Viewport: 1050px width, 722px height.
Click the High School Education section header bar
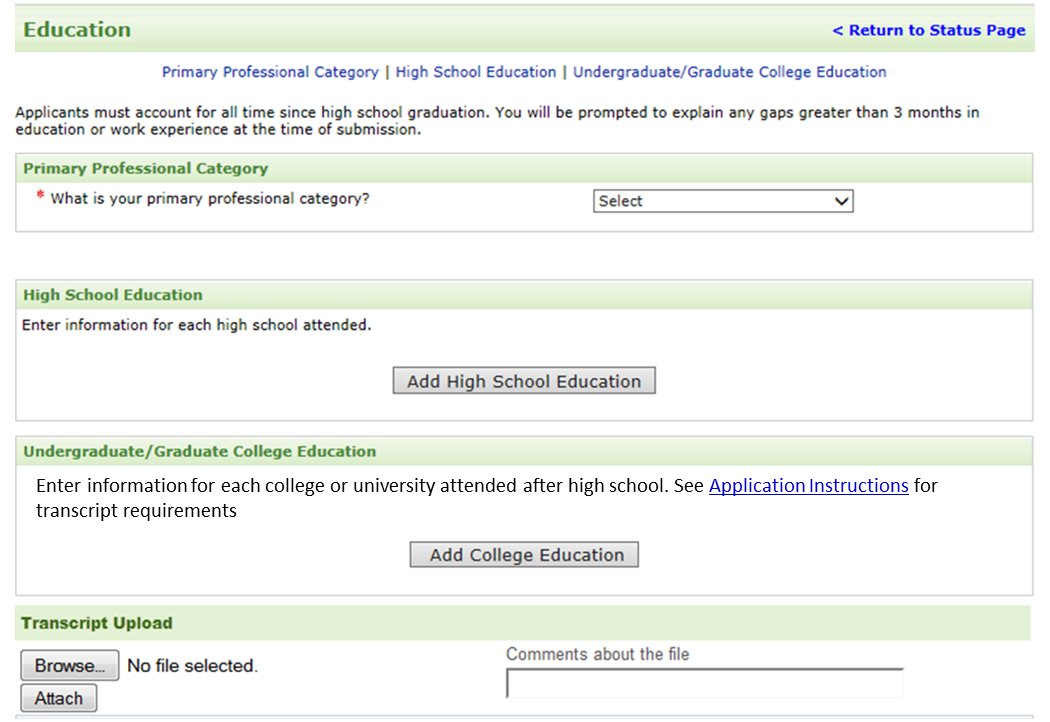click(112, 295)
